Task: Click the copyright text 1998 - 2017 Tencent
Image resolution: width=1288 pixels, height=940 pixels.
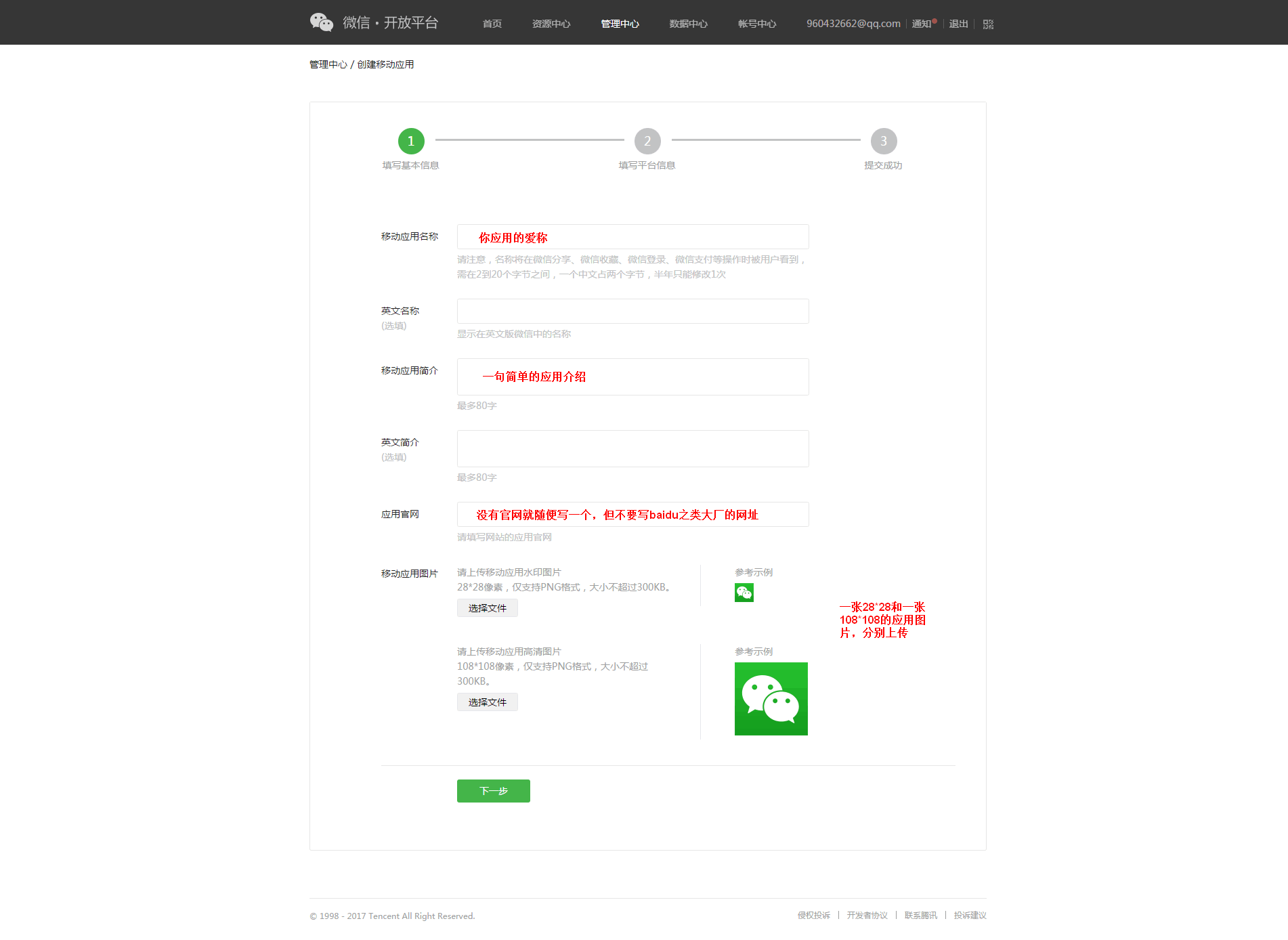Action: [x=393, y=916]
